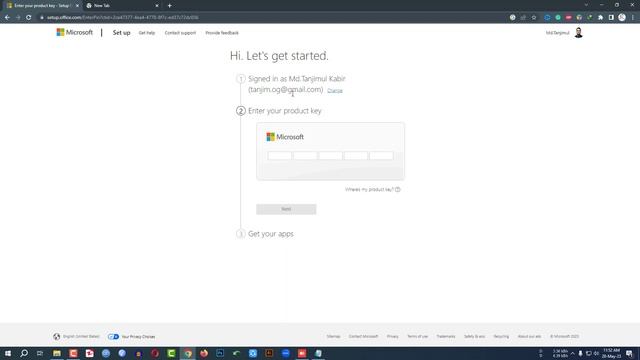Open the volume tray icon
Viewport: 640px width, 360px height.
tap(596, 353)
